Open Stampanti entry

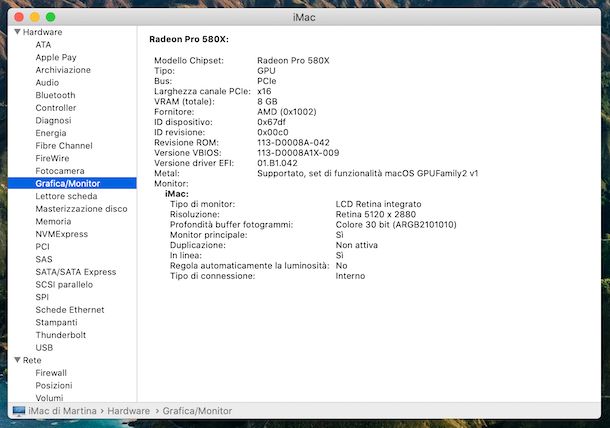(56, 323)
